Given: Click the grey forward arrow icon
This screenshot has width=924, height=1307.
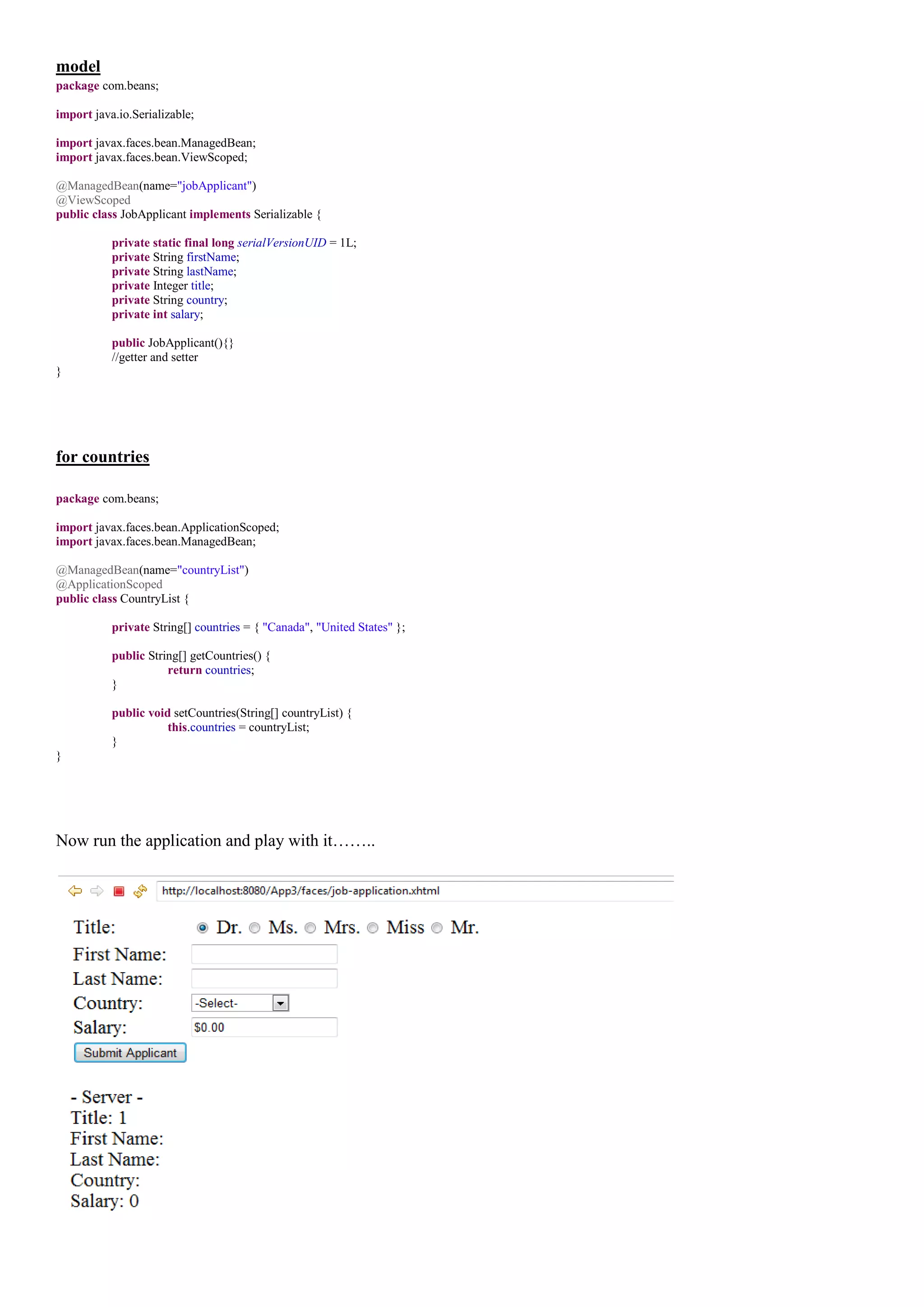Looking at the screenshot, I should pyautogui.click(x=97, y=891).
